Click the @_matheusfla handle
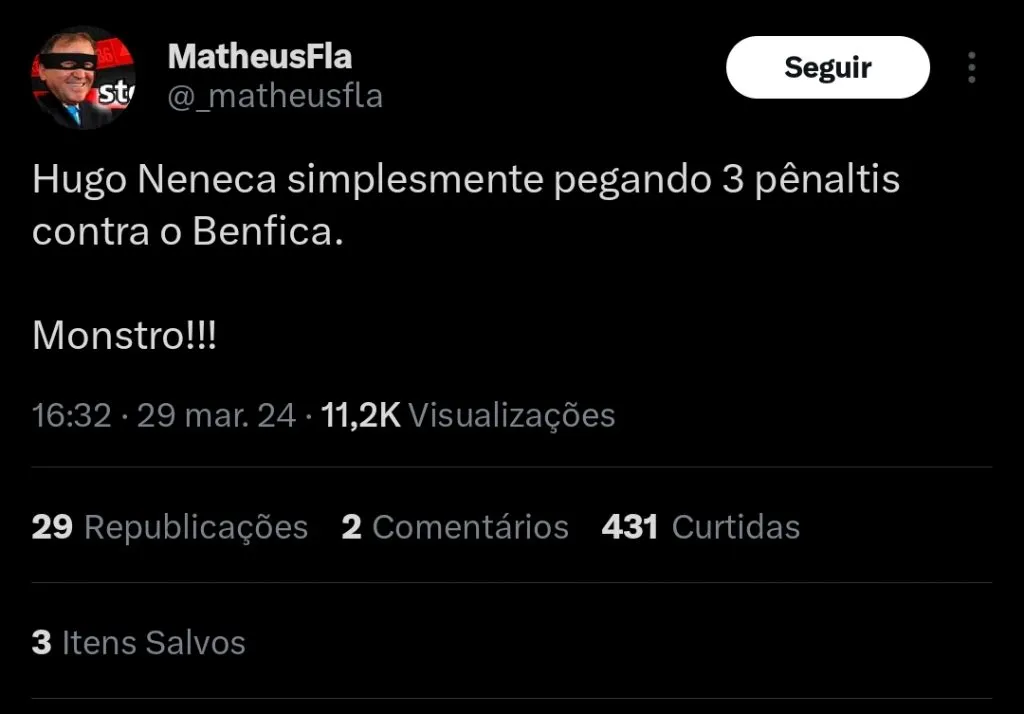Viewport: 1024px width, 714px height. (276, 96)
